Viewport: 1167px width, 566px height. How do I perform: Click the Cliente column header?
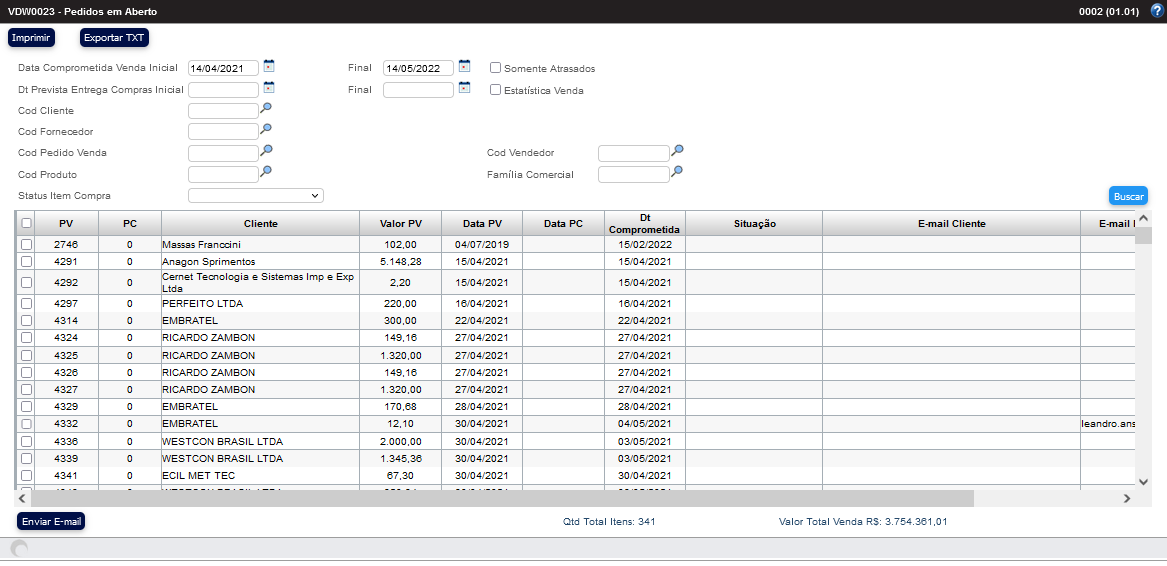[x=260, y=224]
